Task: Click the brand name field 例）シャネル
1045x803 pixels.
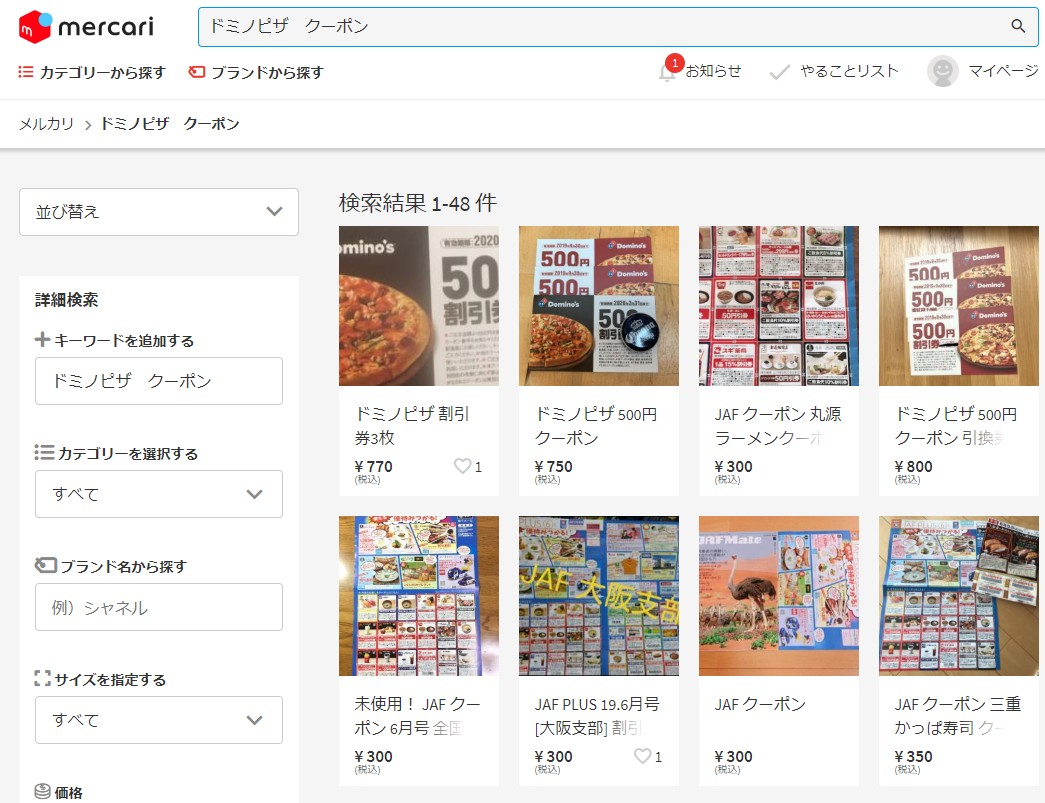Action: click(159, 607)
